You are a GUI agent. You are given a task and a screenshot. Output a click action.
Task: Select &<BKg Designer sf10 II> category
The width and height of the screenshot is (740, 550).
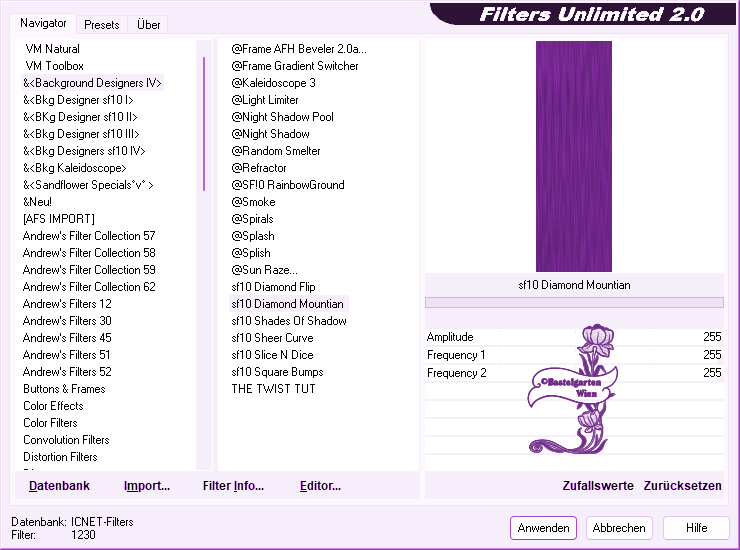(80, 117)
